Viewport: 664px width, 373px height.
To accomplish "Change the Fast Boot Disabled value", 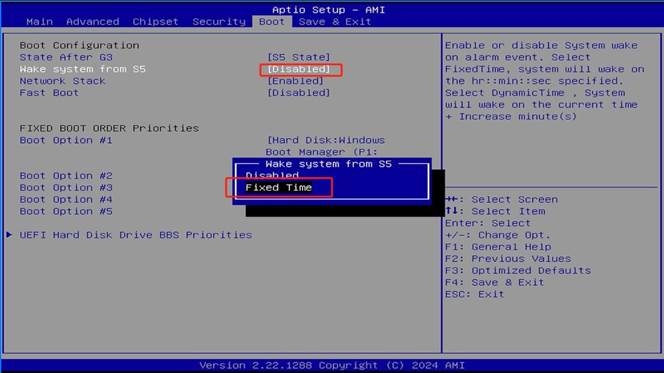I will [299, 93].
